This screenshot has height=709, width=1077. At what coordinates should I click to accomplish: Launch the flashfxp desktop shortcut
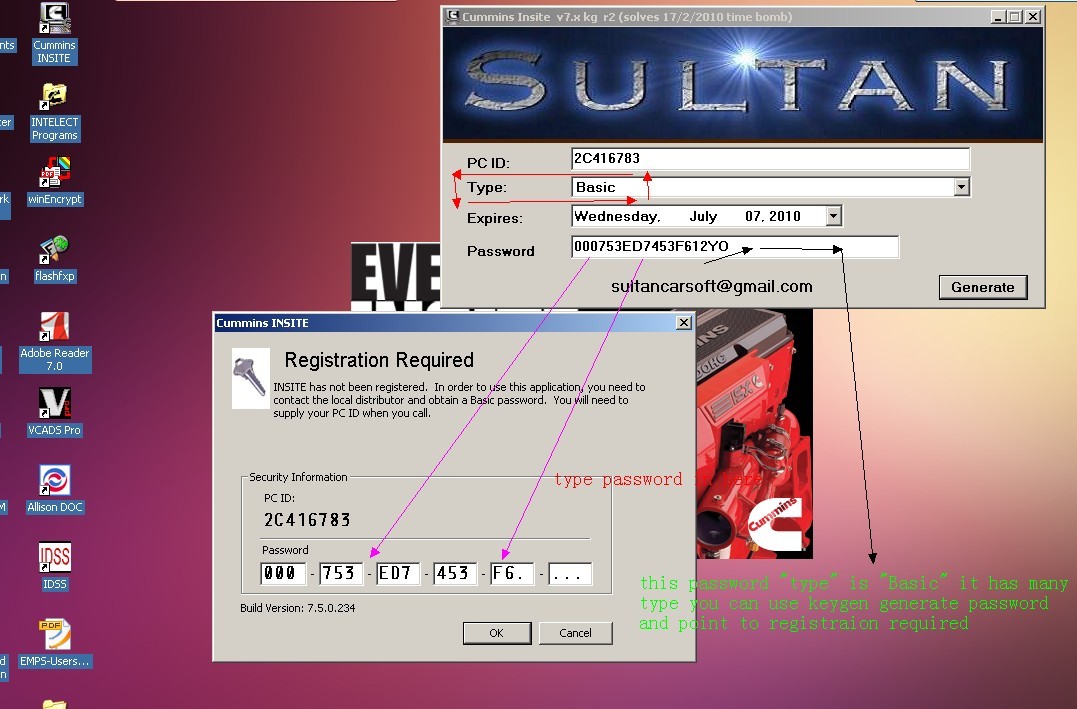coord(54,250)
